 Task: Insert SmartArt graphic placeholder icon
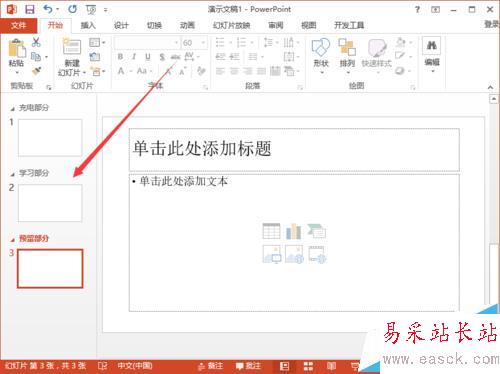tap(317, 231)
